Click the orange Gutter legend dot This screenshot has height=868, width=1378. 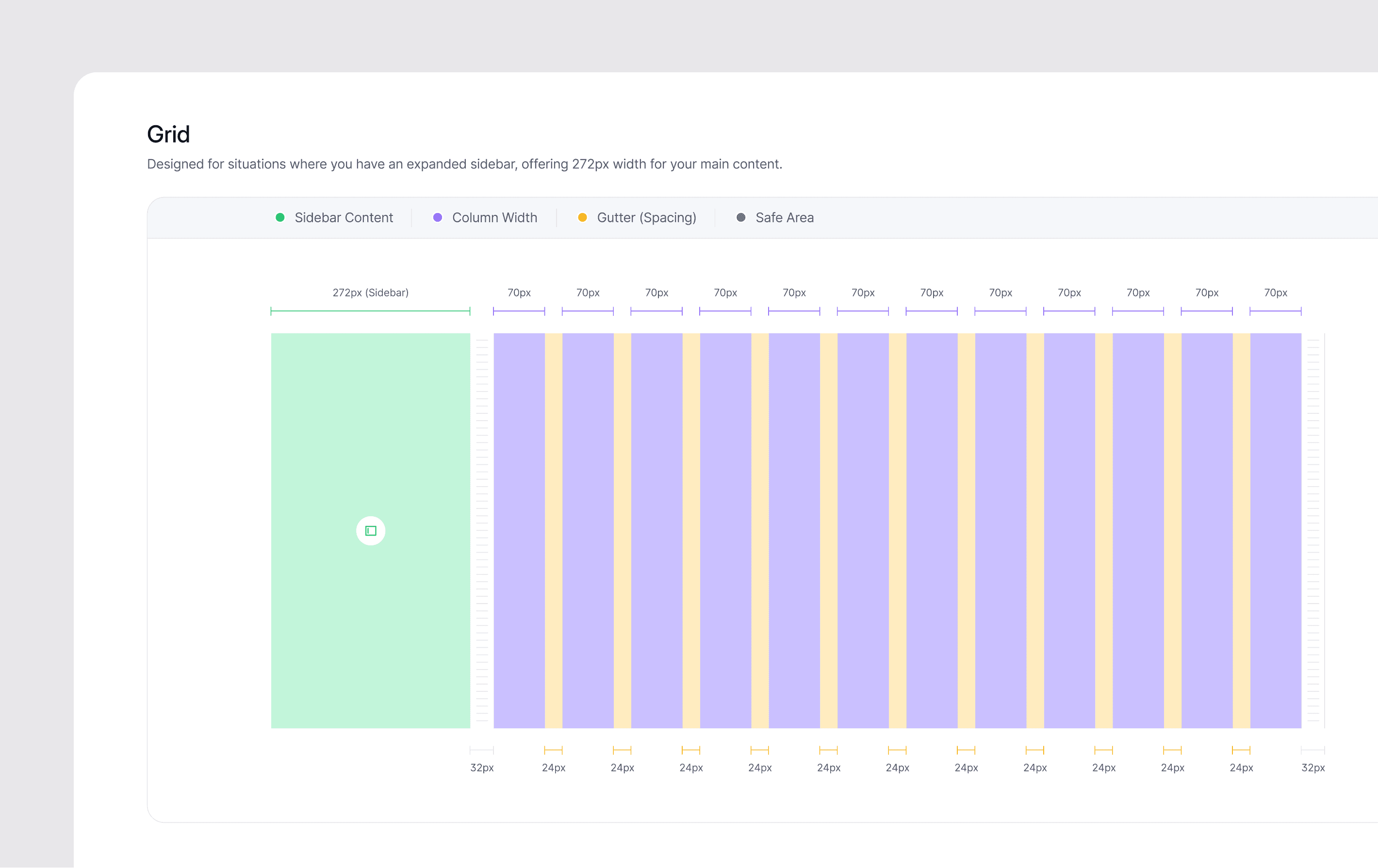[x=582, y=217]
